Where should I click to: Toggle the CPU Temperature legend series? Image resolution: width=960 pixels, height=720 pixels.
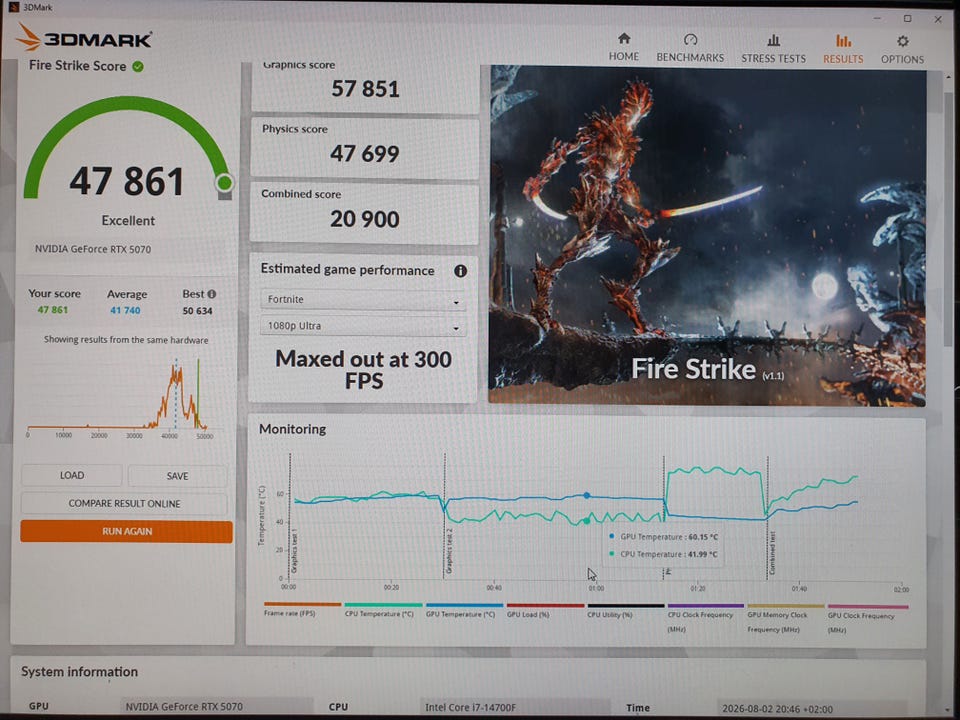pos(383,610)
